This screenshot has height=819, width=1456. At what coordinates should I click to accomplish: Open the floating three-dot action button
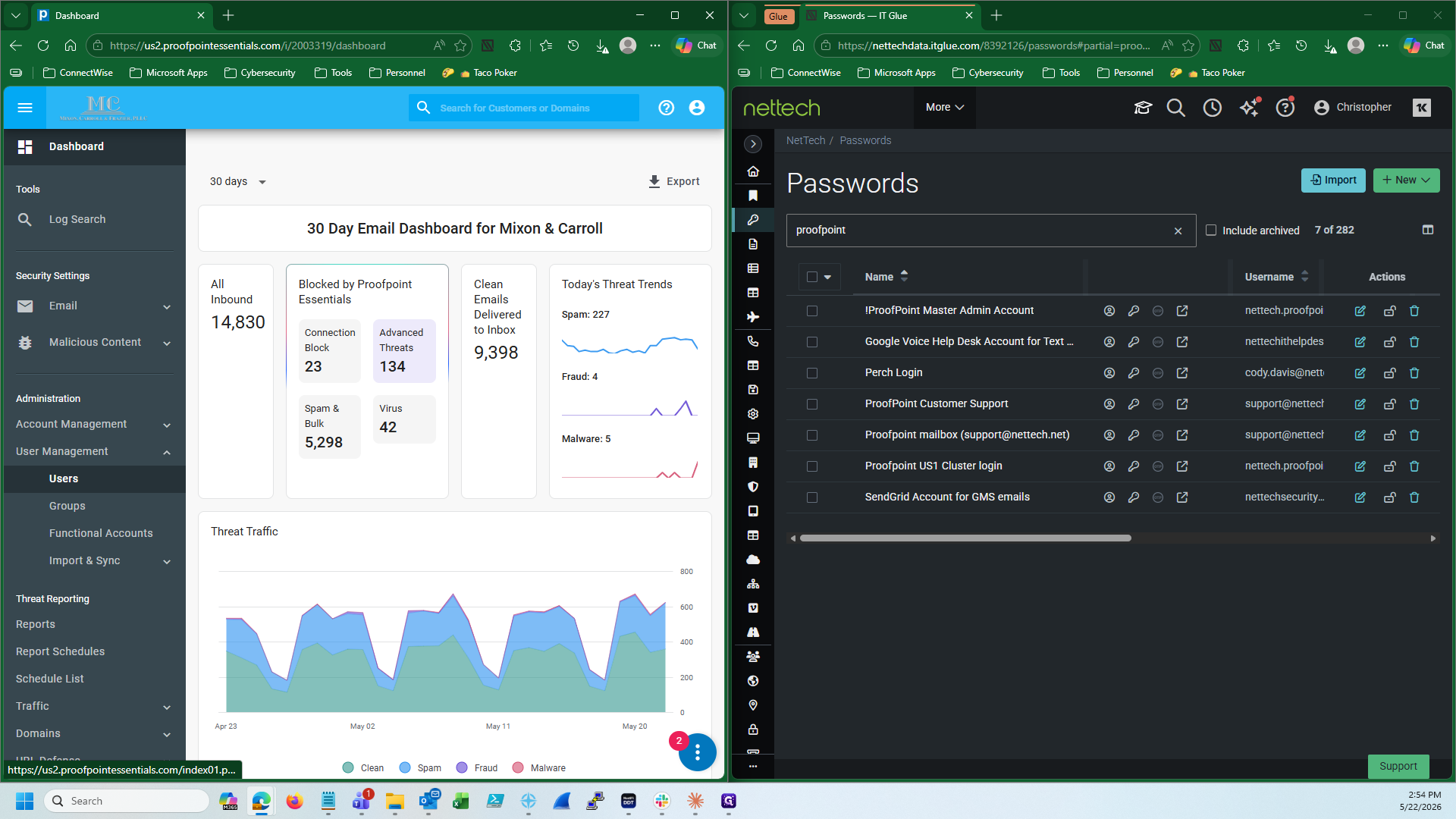click(x=698, y=752)
